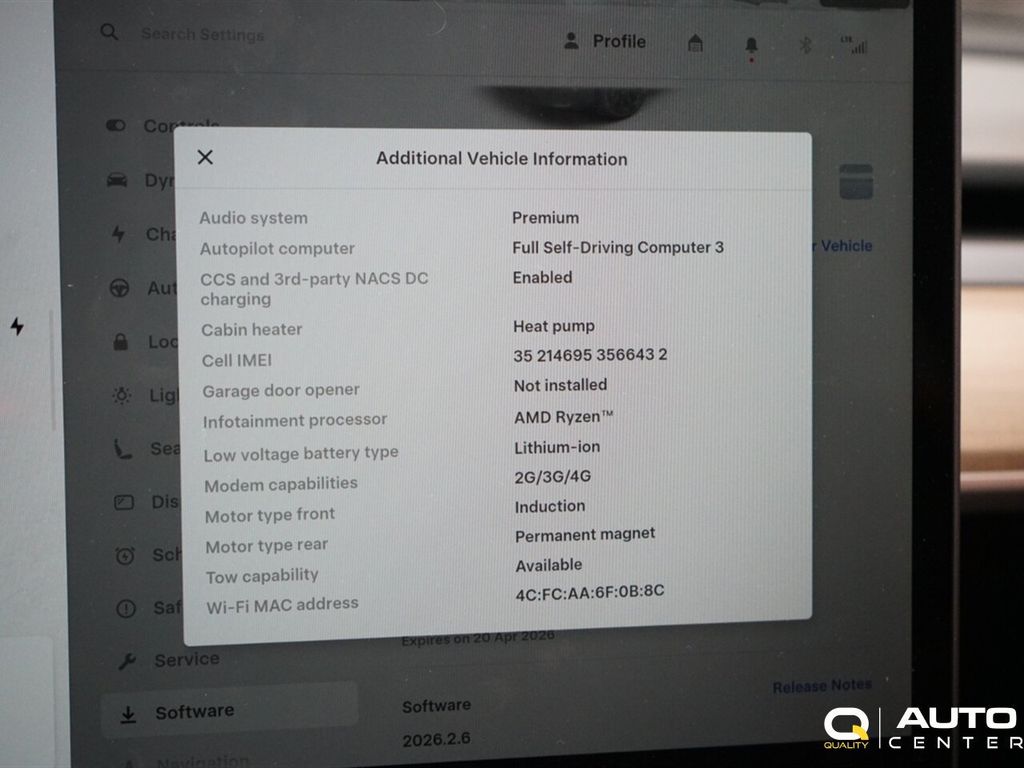This screenshot has height=768, width=1024.
Task: Close the Additional Vehicle Information dialog
Action: coord(205,157)
